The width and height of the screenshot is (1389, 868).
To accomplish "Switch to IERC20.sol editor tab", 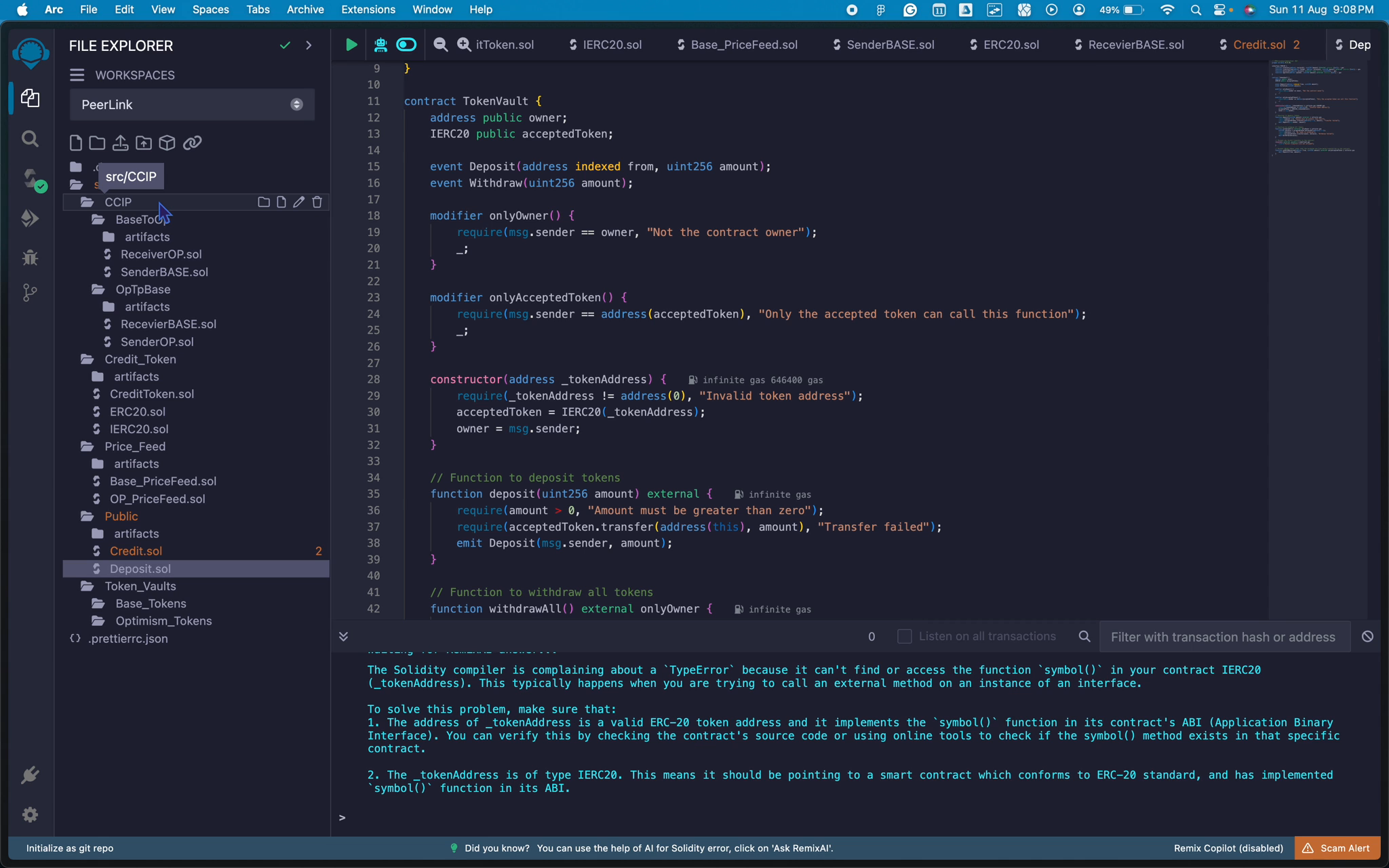I will tap(605, 45).
